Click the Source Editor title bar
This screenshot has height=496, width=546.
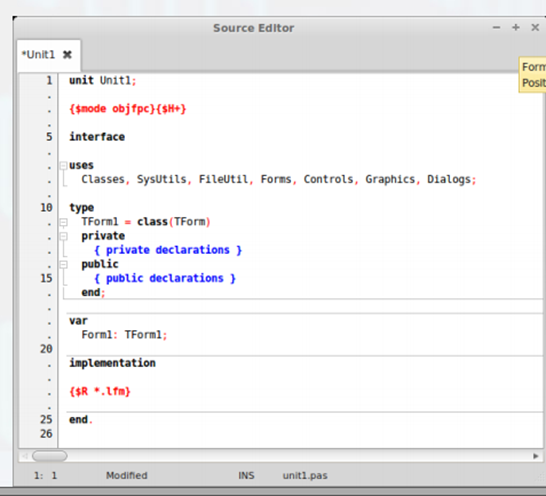pos(254,28)
